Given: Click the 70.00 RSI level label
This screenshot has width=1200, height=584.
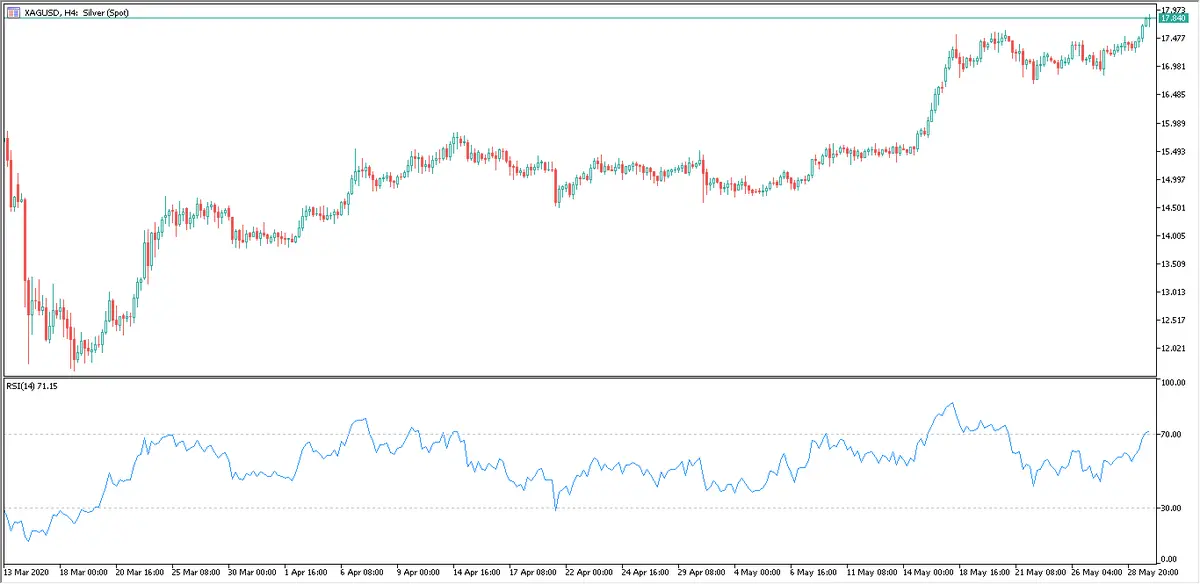Looking at the screenshot, I should click(x=1171, y=434).
